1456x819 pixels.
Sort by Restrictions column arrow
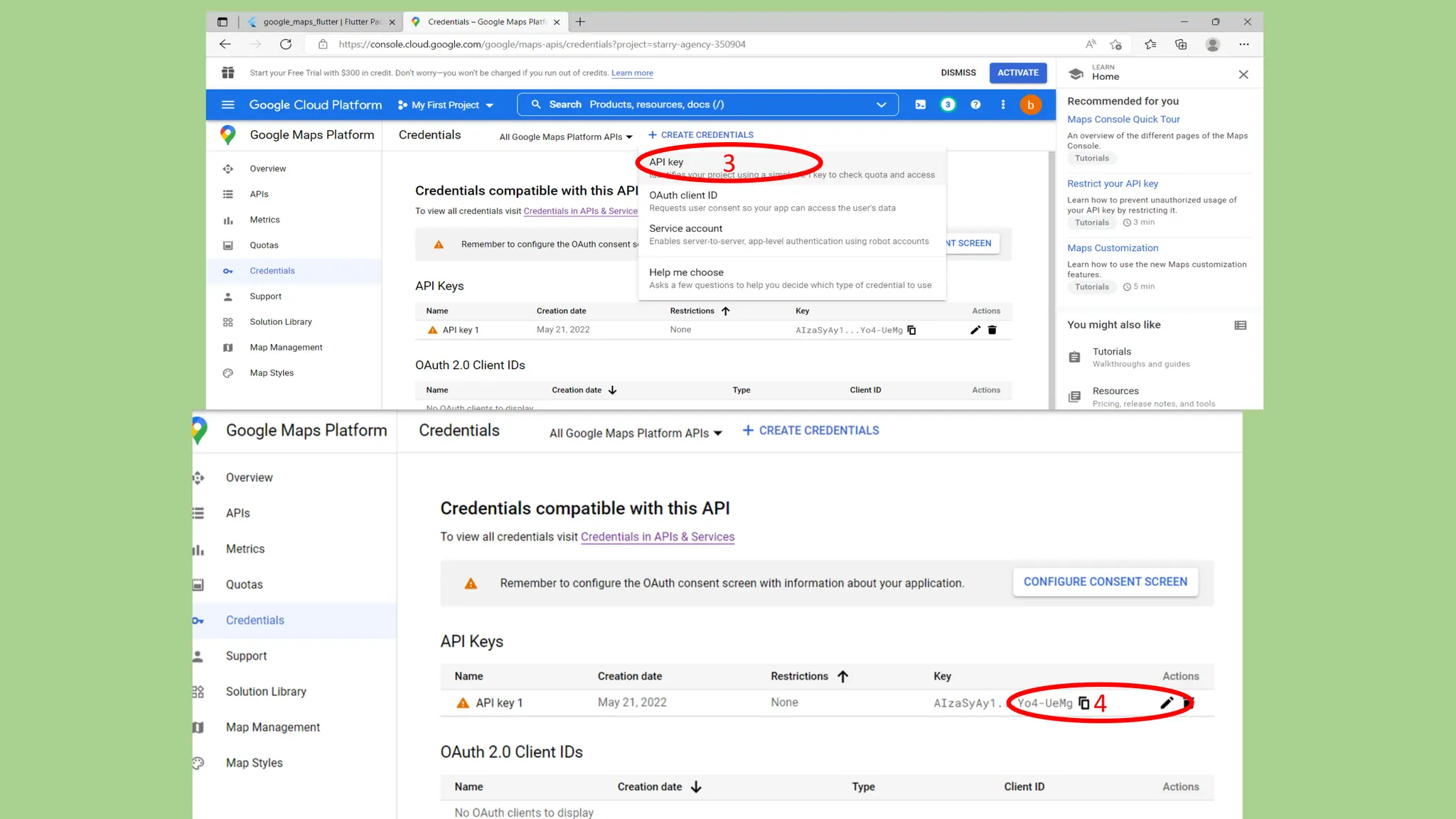(x=725, y=311)
